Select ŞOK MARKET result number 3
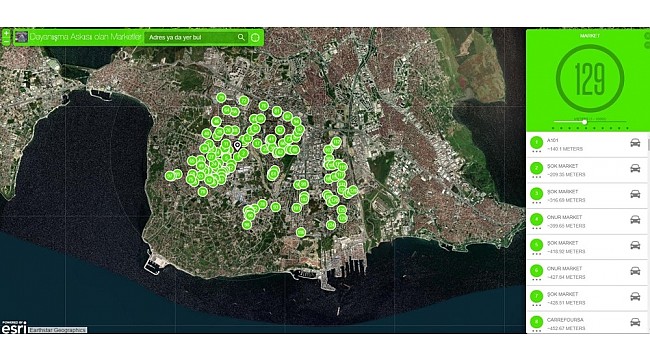Viewport: 650px width, 360px height. pos(587,196)
